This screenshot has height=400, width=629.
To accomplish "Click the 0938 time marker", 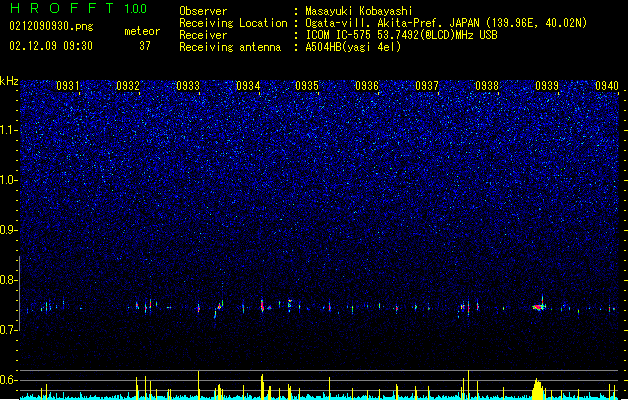I will tap(487, 85).
